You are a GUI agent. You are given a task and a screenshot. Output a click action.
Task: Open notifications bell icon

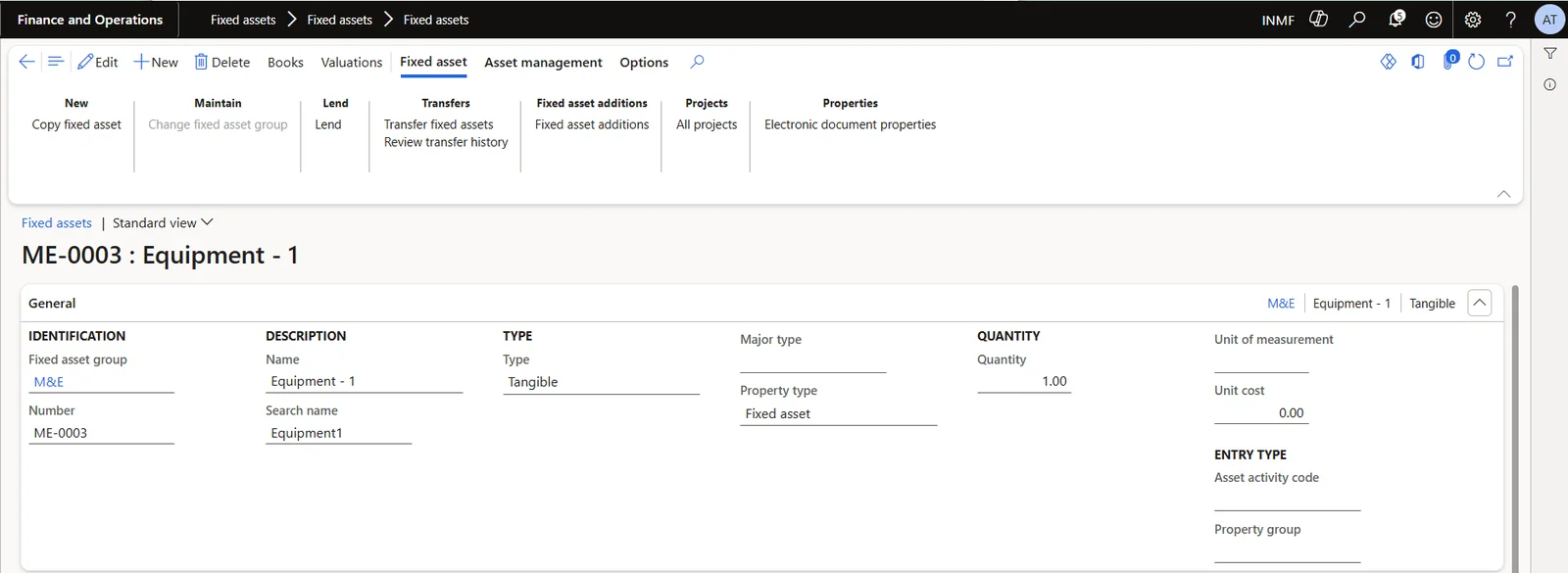(x=1396, y=20)
